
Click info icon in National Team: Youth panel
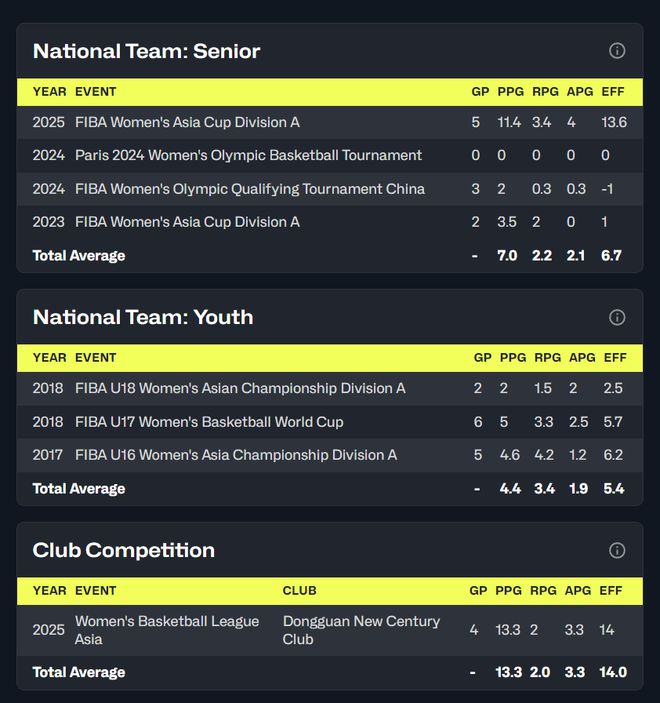point(617,317)
